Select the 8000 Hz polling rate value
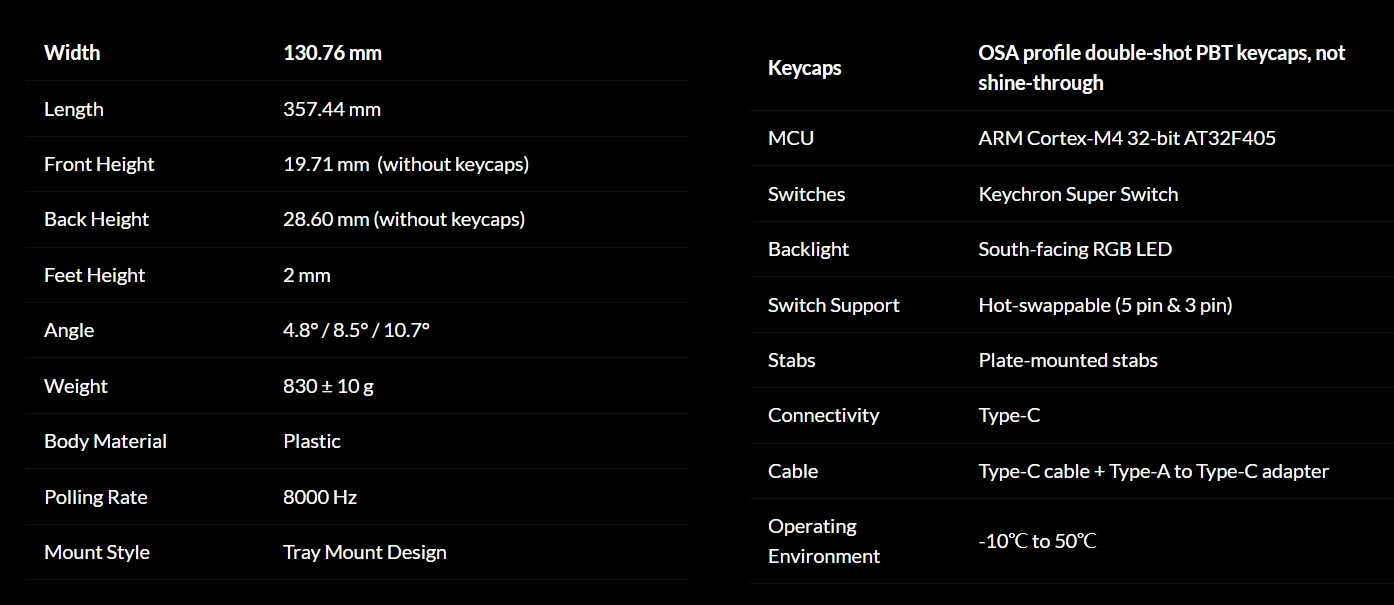The height and width of the screenshot is (605, 1394). 319,497
